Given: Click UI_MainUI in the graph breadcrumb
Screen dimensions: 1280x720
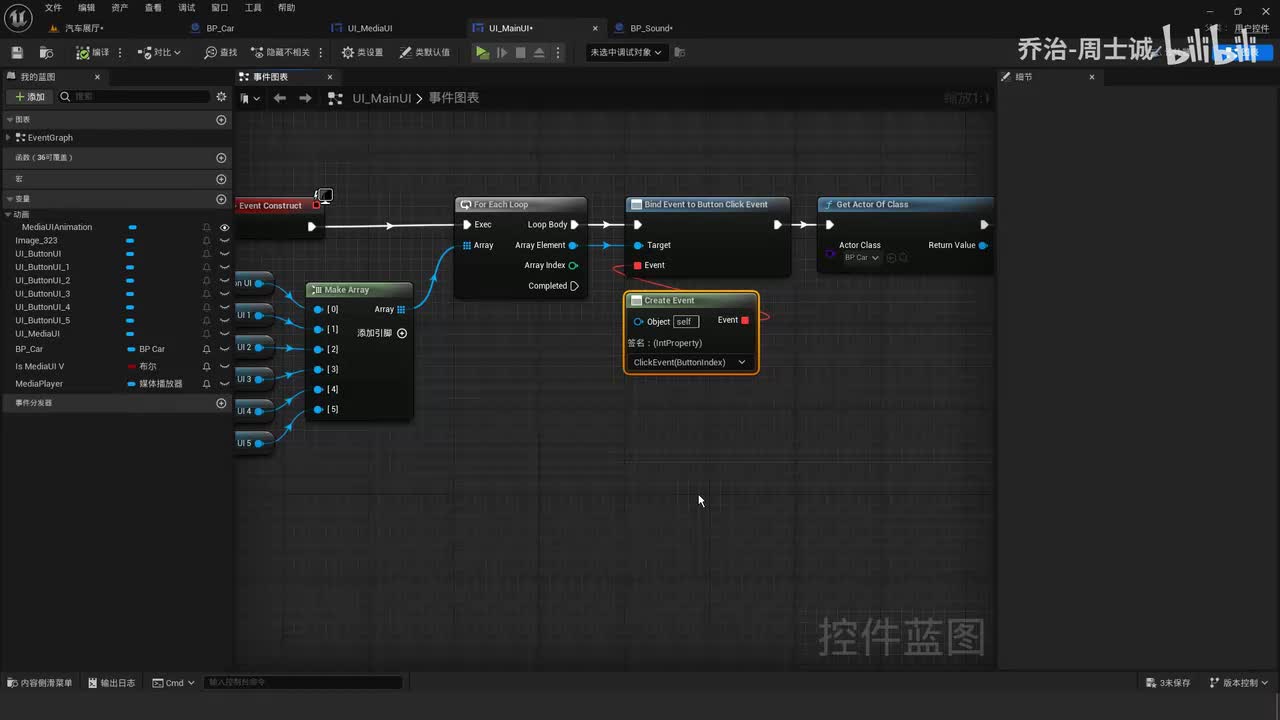Looking at the screenshot, I should pos(382,98).
